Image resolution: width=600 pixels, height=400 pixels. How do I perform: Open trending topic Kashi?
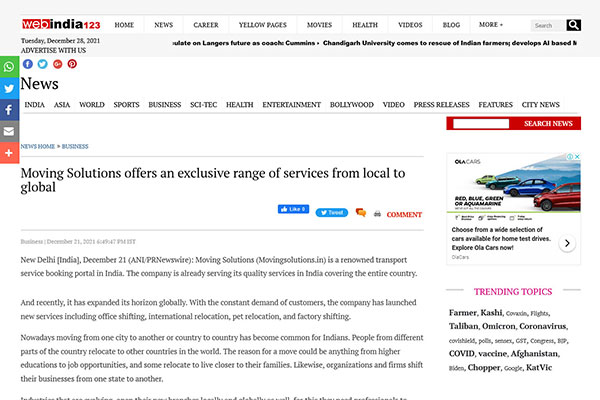pos(491,312)
